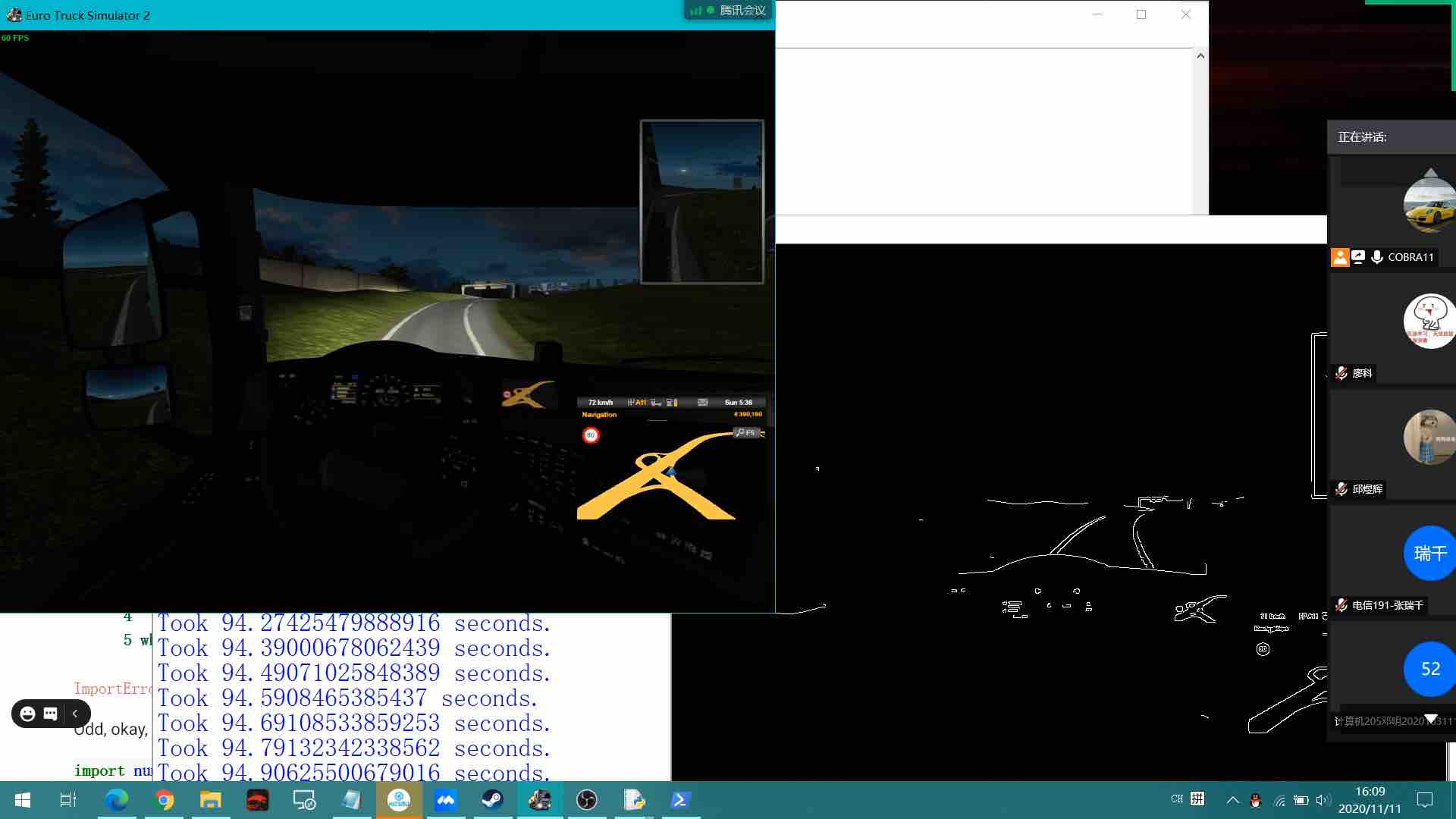Click the orange route map in route advisor
This screenshot has height=819, width=1456.
(x=658, y=476)
